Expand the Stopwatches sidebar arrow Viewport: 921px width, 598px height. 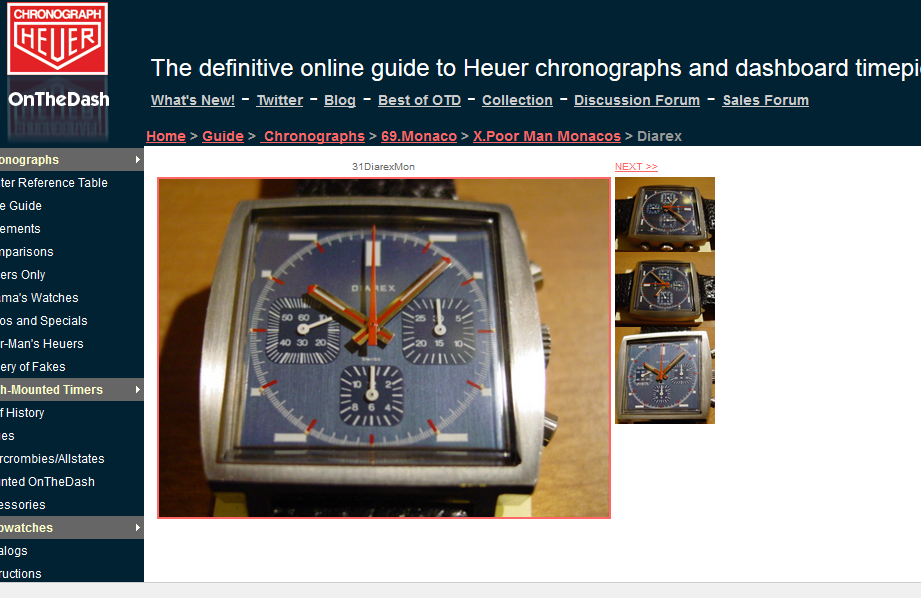137,528
